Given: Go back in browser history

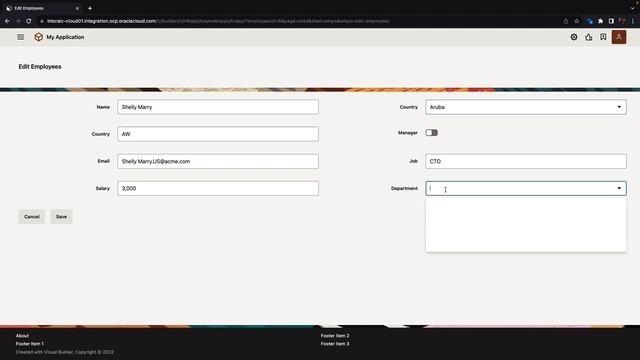Looking at the screenshot, I should (7, 21).
